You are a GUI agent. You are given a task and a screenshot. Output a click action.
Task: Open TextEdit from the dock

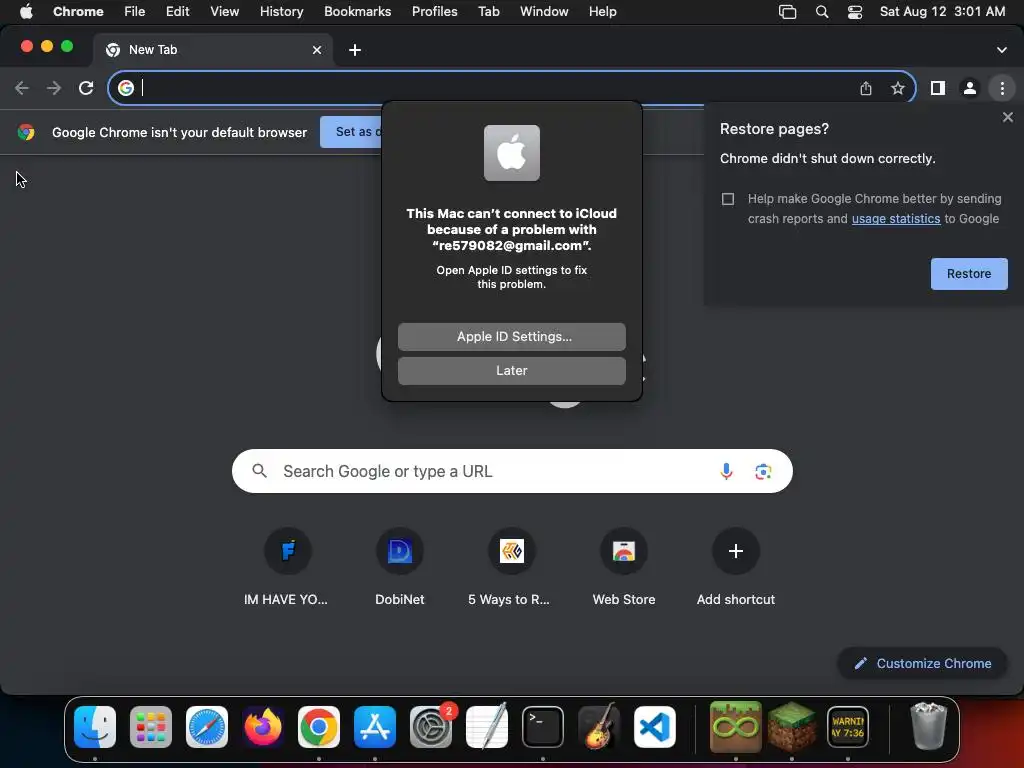(x=487, y=727)
